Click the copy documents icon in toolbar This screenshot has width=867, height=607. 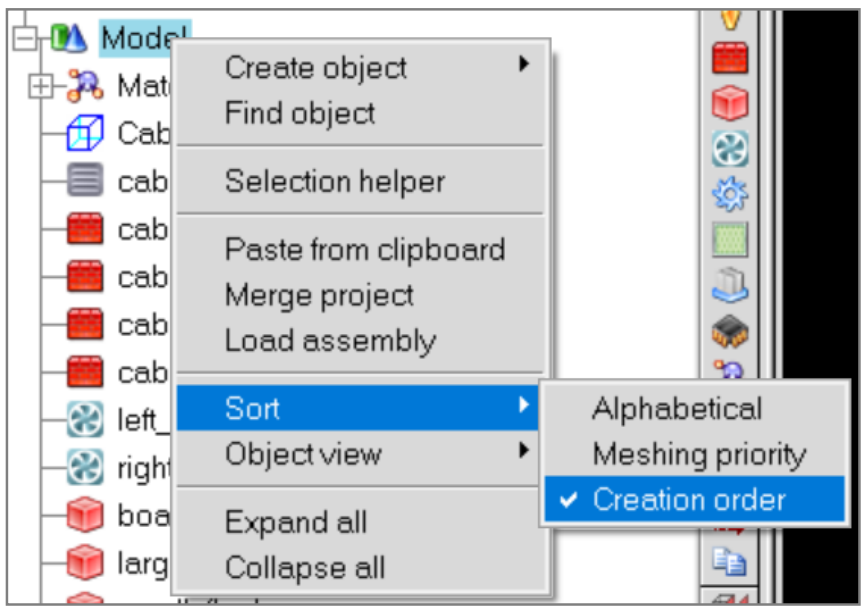(729, 561)
